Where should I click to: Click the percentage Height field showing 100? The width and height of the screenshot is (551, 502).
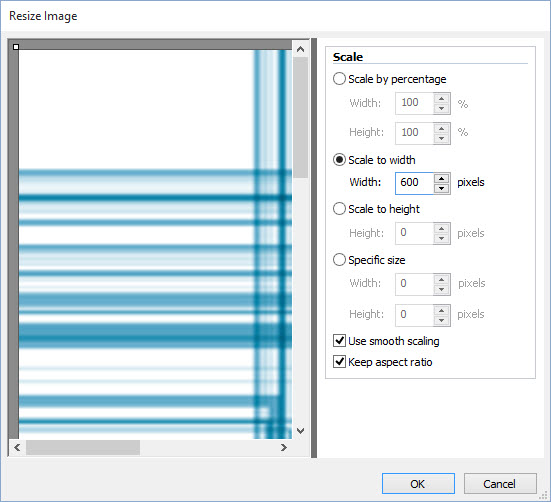414,133
